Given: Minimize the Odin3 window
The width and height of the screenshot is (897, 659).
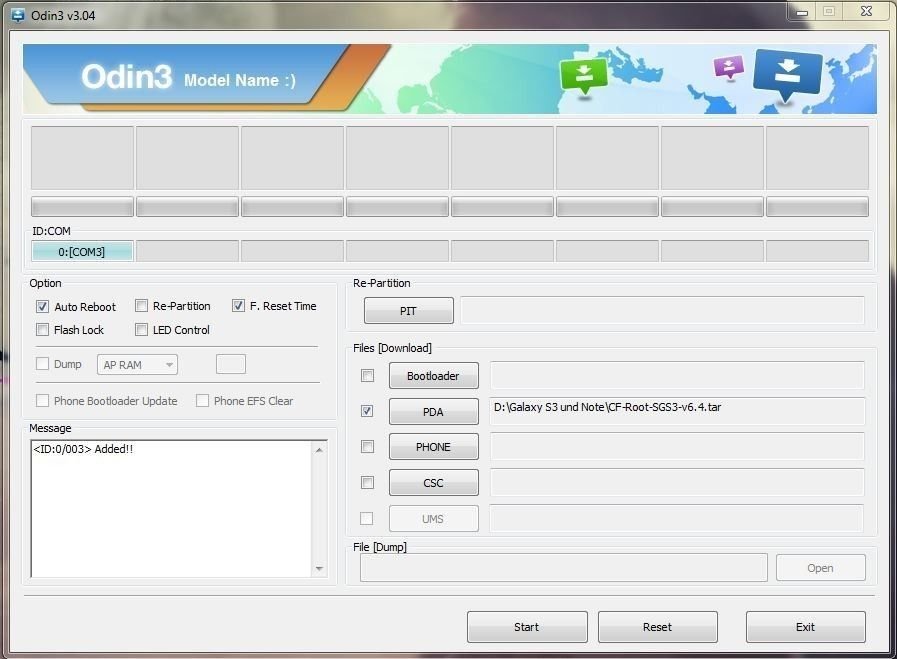Looking at the screenshot, I should pos(802,12).
